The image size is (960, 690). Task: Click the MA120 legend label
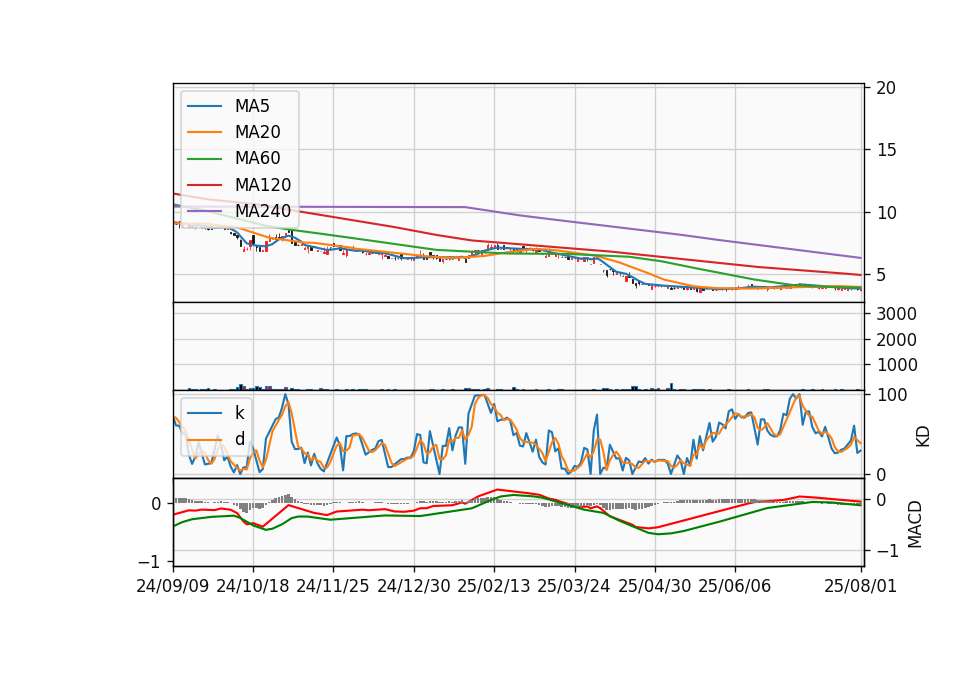pyautogui.click(x=263, y=185)
